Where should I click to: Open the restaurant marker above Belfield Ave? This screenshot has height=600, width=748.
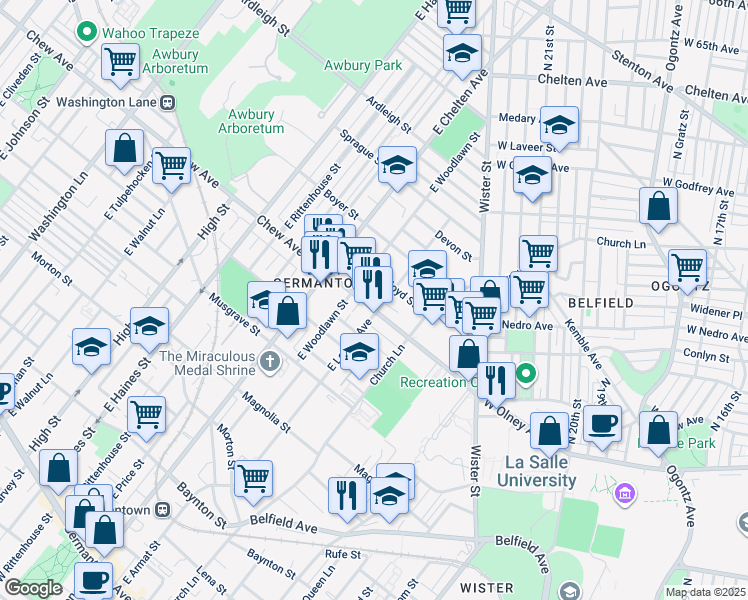point(348,497)
